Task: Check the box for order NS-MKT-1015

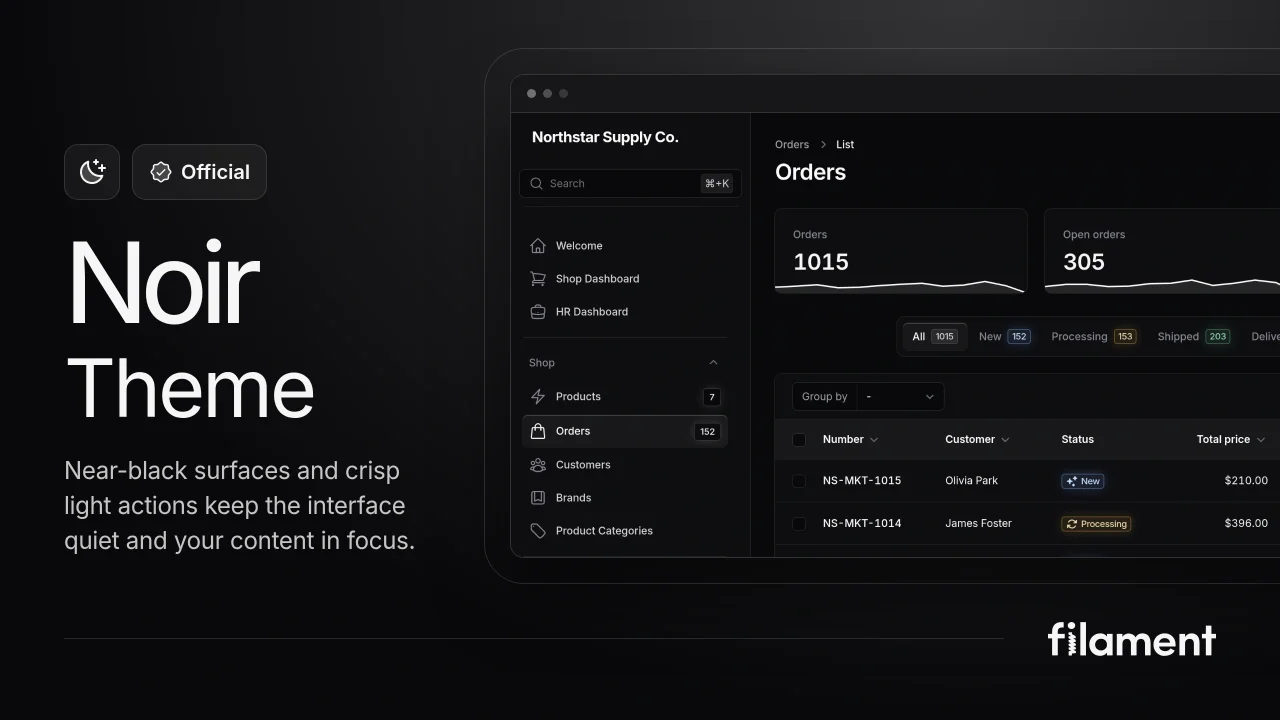Action: coord(799,481)
